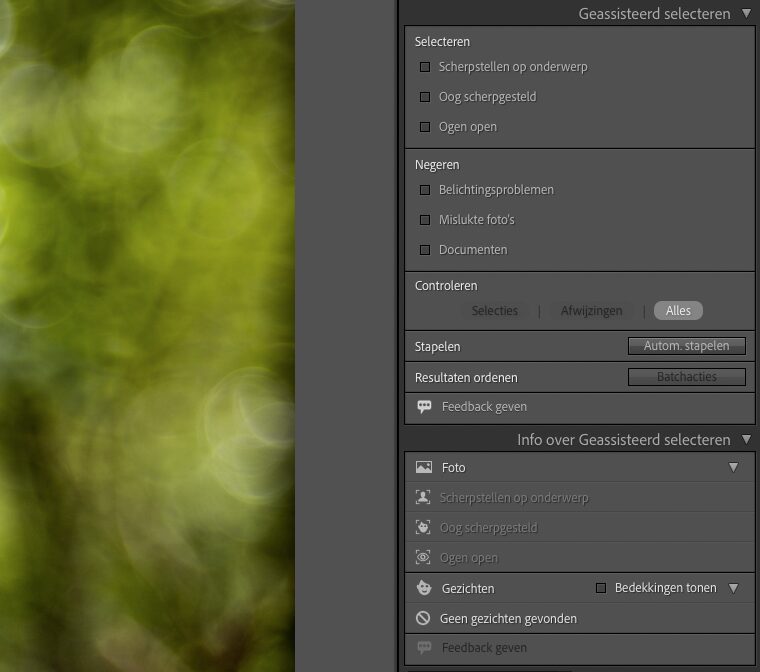This screenshot has width=760, height=672.
Task: Click the speech bubble icon beside lower Feedback geven
Action: pos(424,647)
